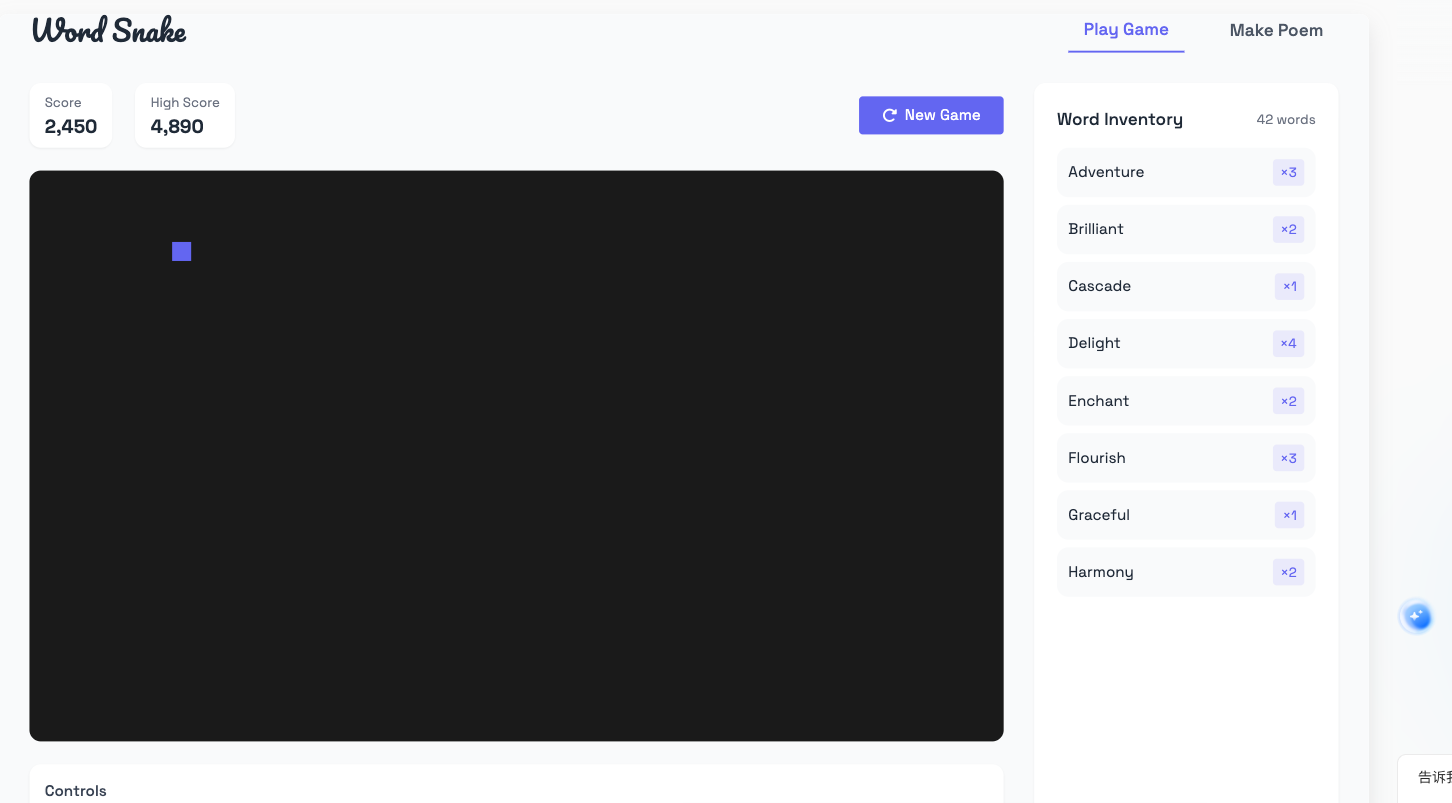The image size is (1452, 803).
Task: Click the ×1 count badge beside Cascade
Action: 1289,286
